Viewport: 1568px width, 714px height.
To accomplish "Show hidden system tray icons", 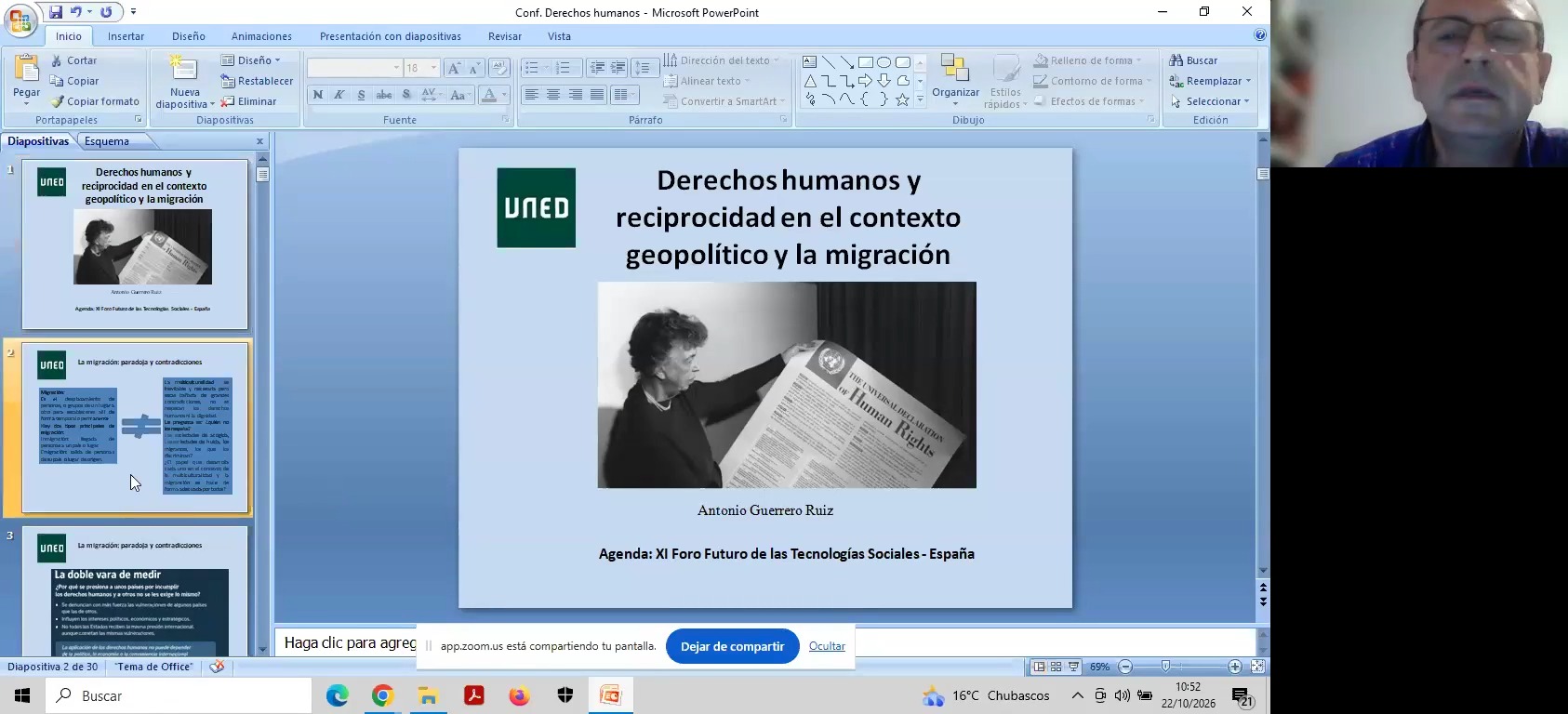I will 1077,695.
